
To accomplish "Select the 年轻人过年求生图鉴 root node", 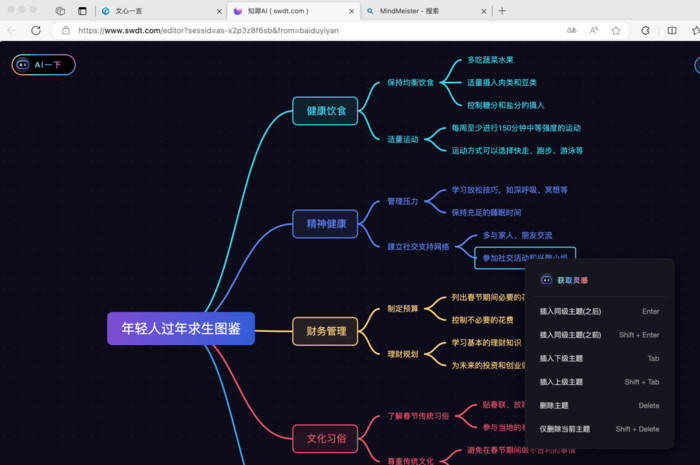I will click(181, 328).
